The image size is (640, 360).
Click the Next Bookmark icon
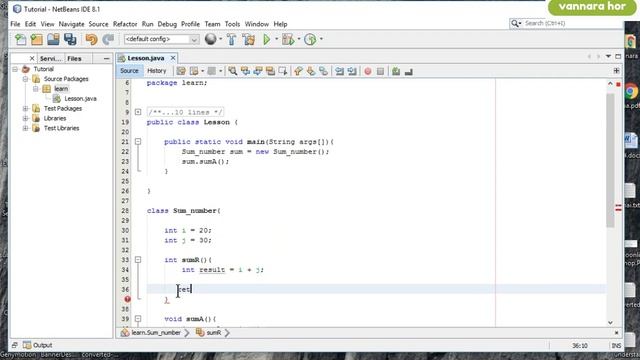click(311, 71)
